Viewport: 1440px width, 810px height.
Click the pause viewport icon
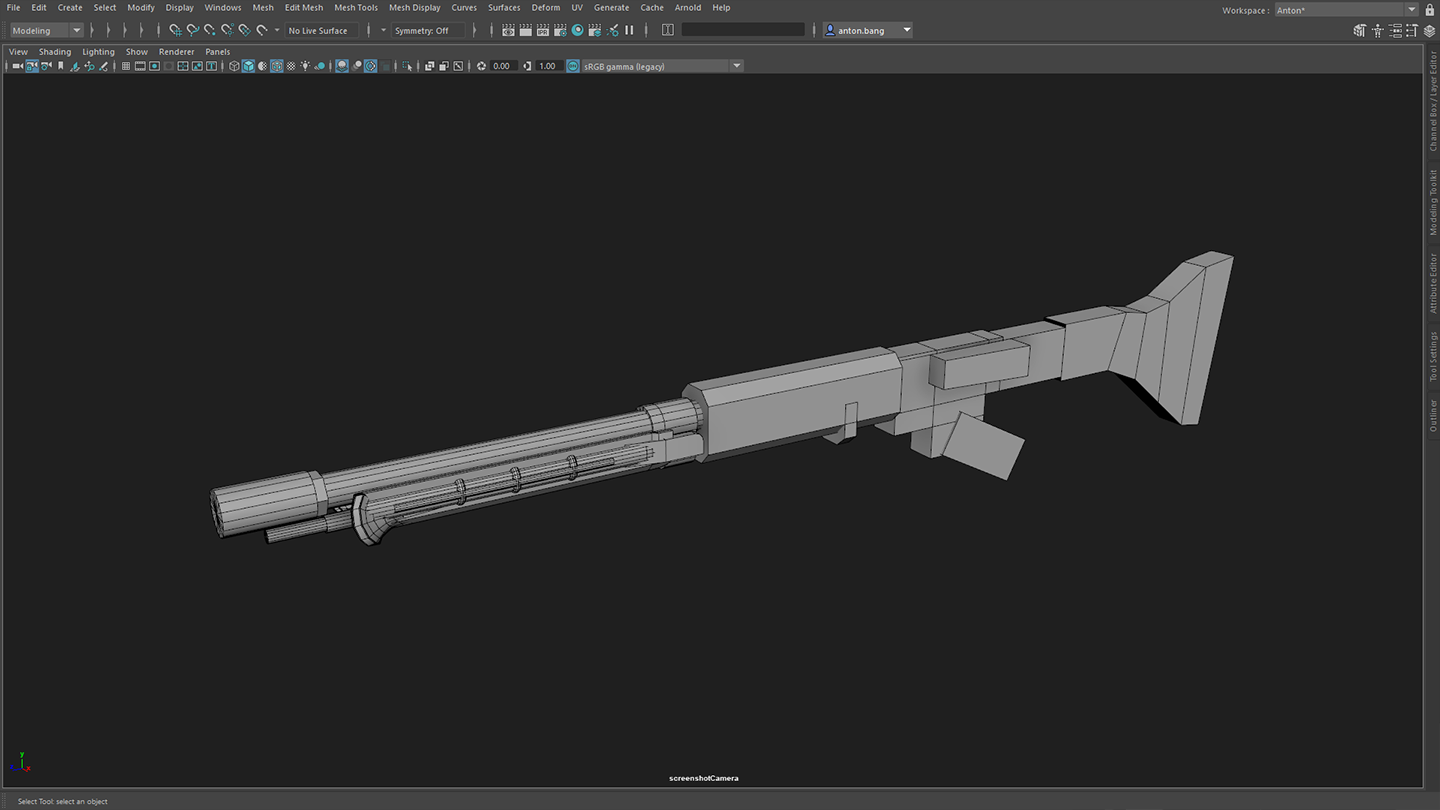(629, 30)
